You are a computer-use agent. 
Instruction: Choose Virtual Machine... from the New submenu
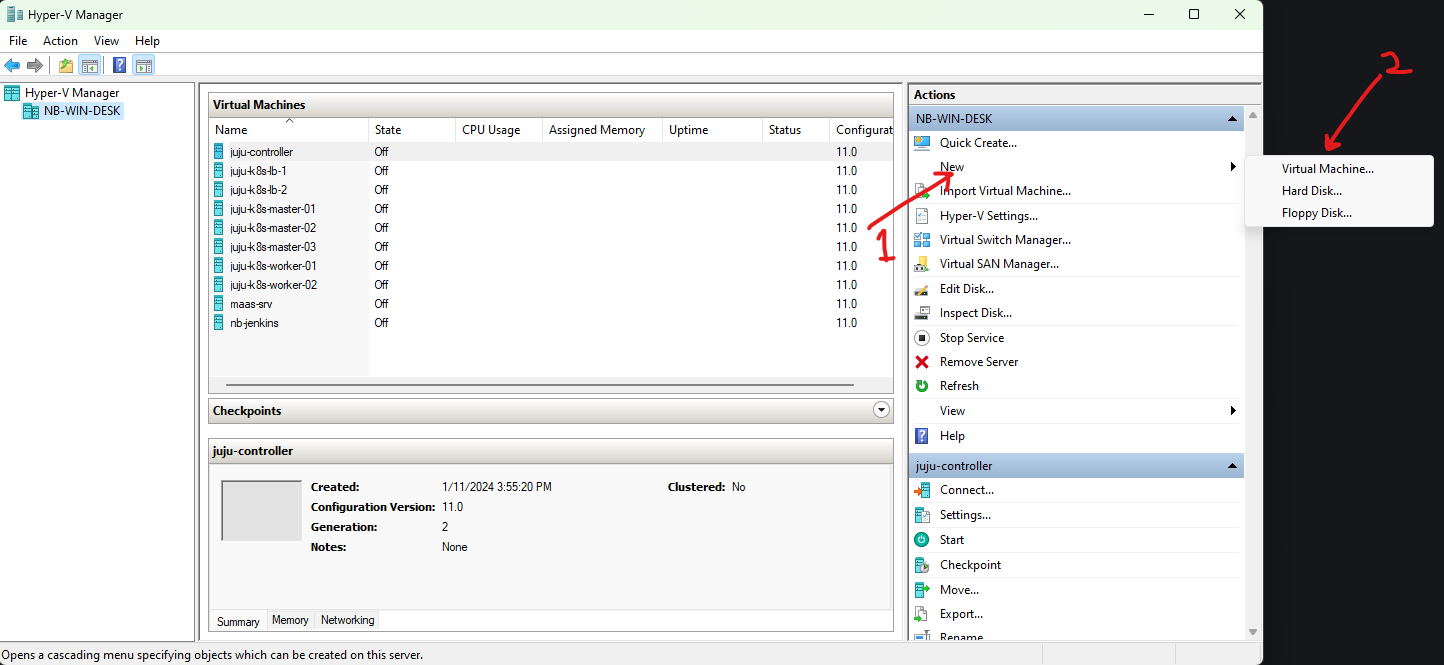[1327, 169]
